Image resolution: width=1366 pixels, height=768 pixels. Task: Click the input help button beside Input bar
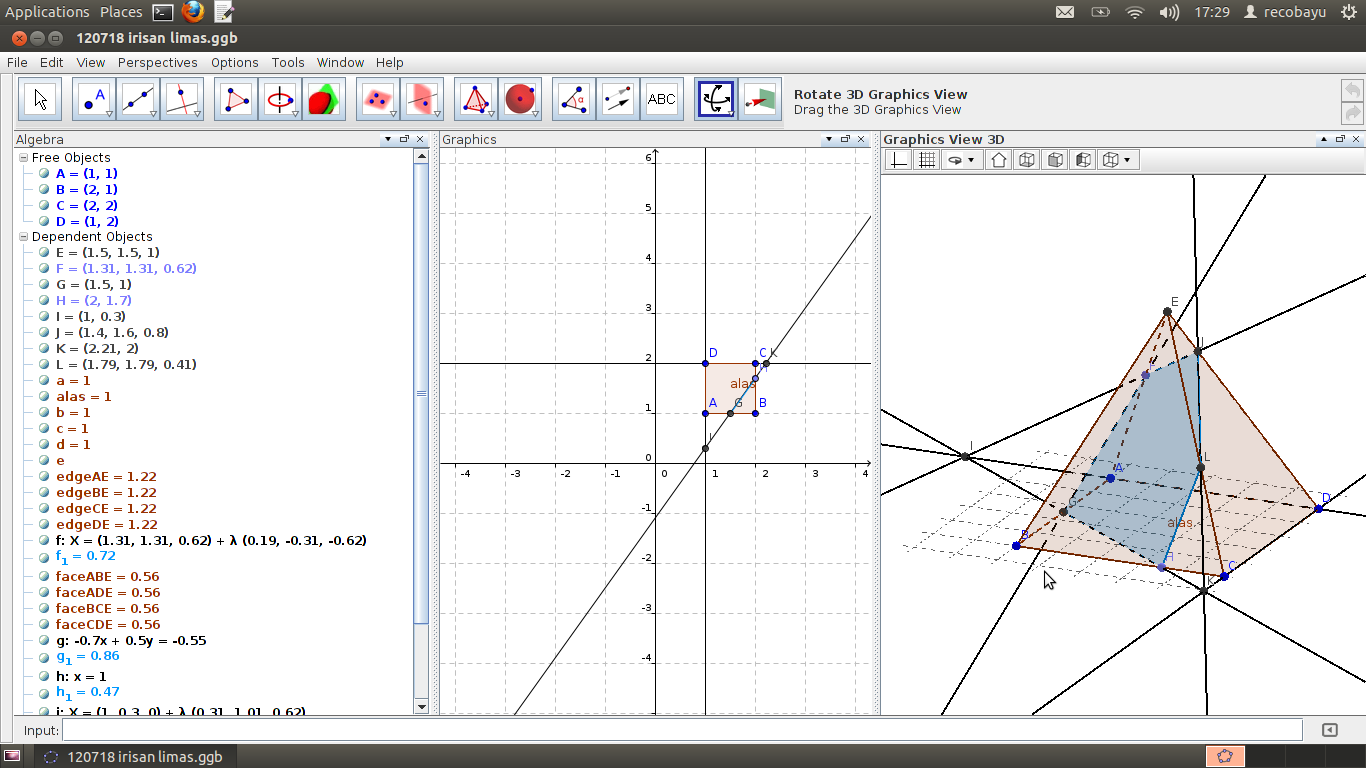click(x=1329, y=729)
